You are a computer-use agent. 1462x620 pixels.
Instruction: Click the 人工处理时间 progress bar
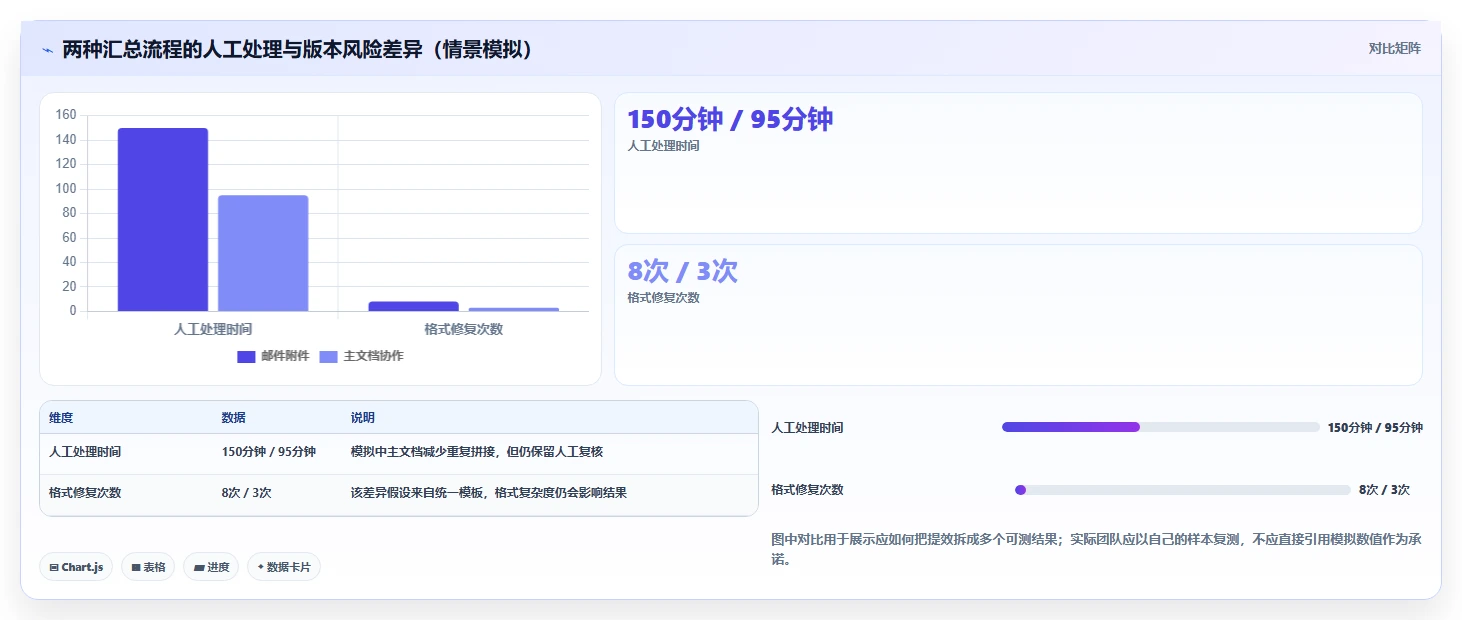point(1160,427)
